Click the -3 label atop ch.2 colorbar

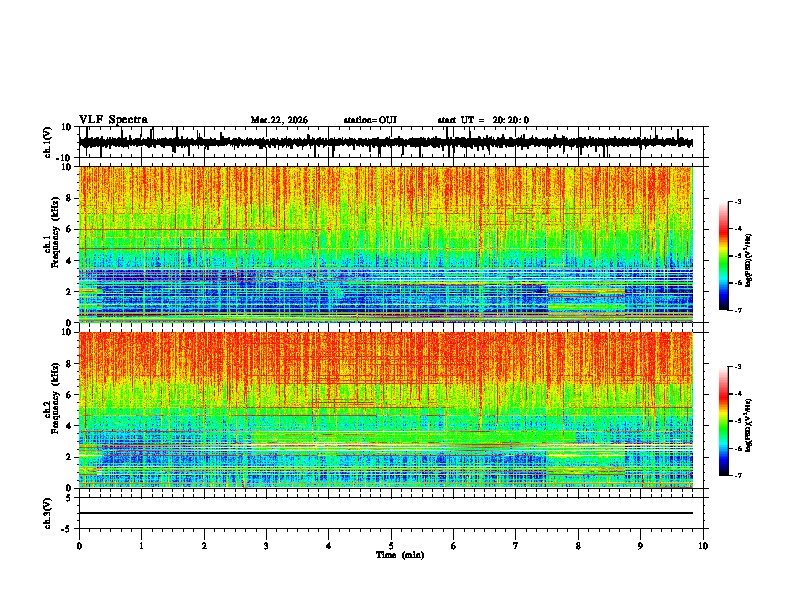pyautogui.click(x=737, y=367)
